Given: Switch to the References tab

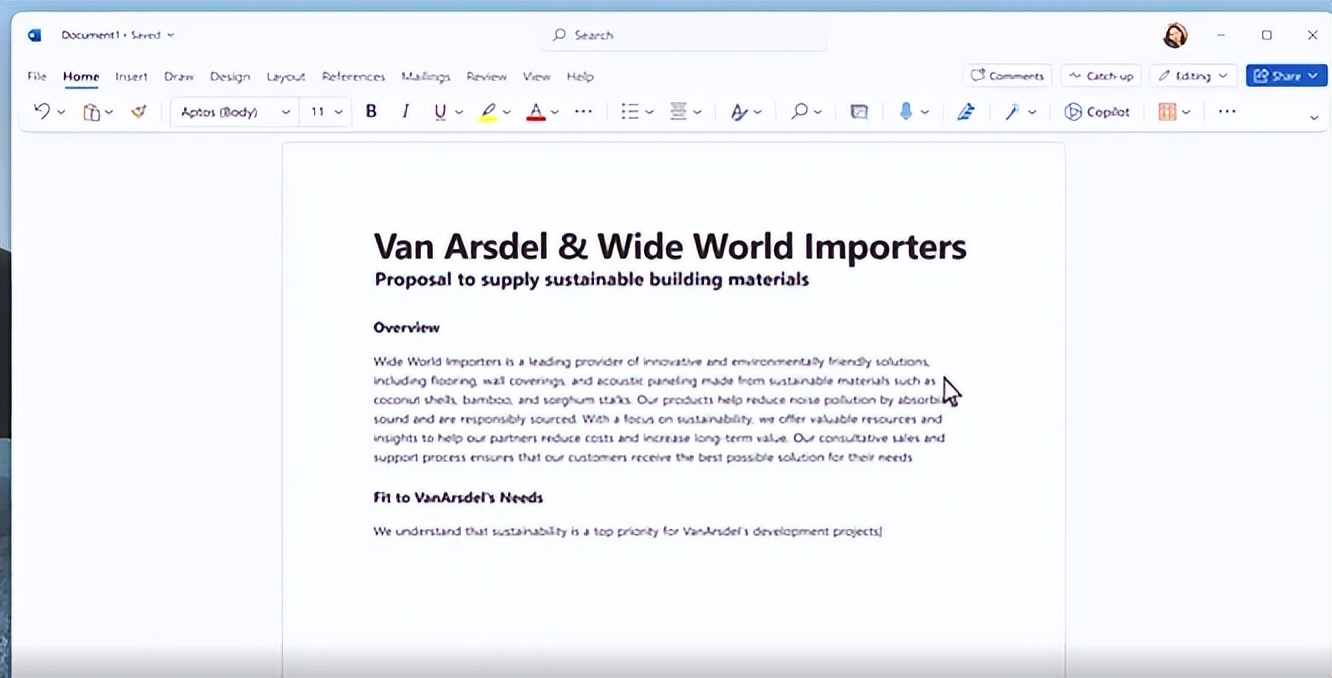Looking at the screenshot, I should (353, 76).
